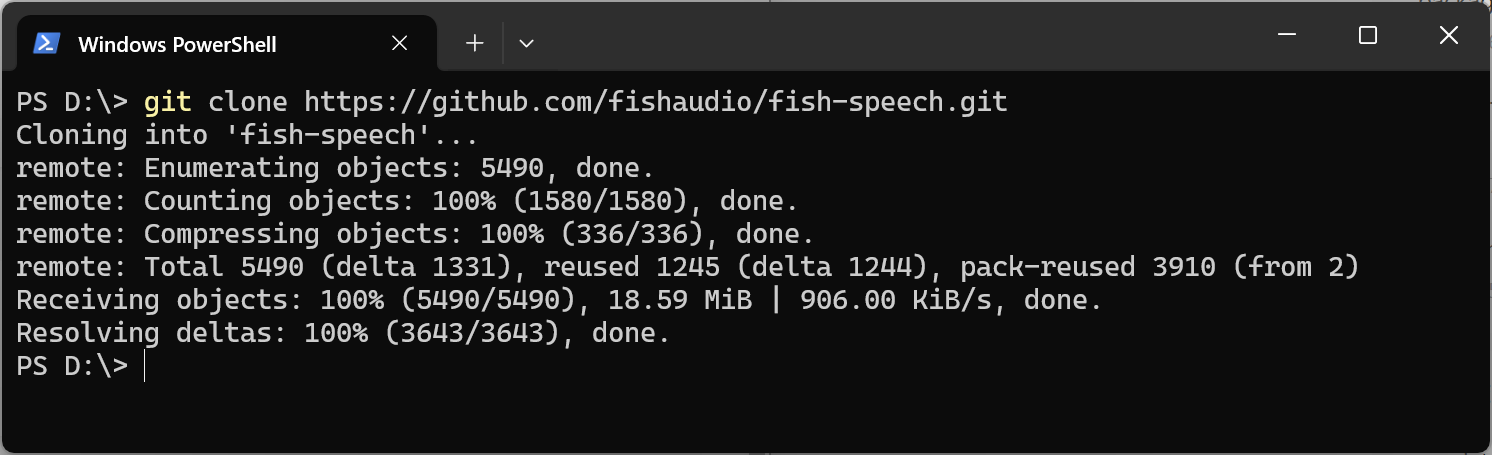Click the 'Resolving deltas: 100%' output line
1492x455 pixels.
click(x=343, y=333)
